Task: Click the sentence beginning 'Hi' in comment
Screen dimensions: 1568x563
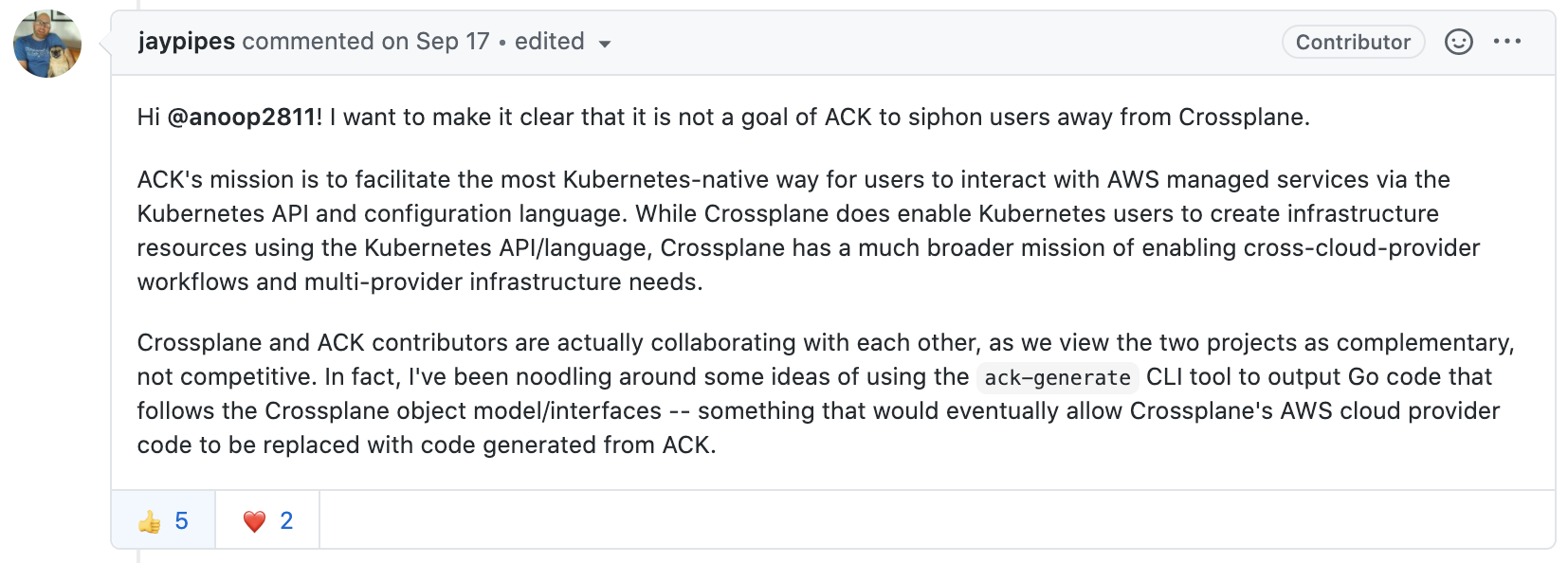Action: (723, 117)
